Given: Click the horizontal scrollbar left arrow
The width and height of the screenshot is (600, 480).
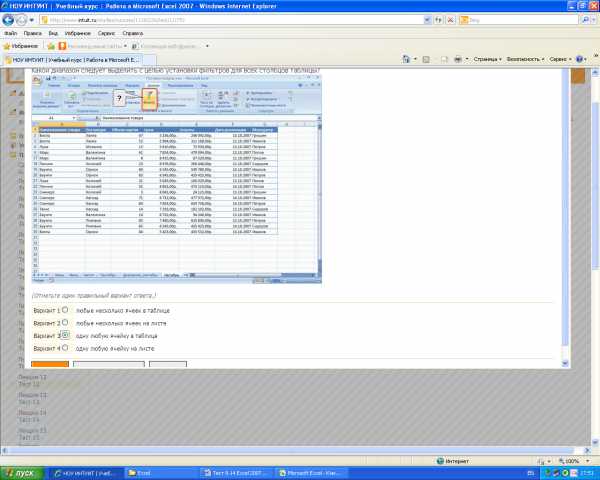Looking at the screenshot, I should 4,451.
